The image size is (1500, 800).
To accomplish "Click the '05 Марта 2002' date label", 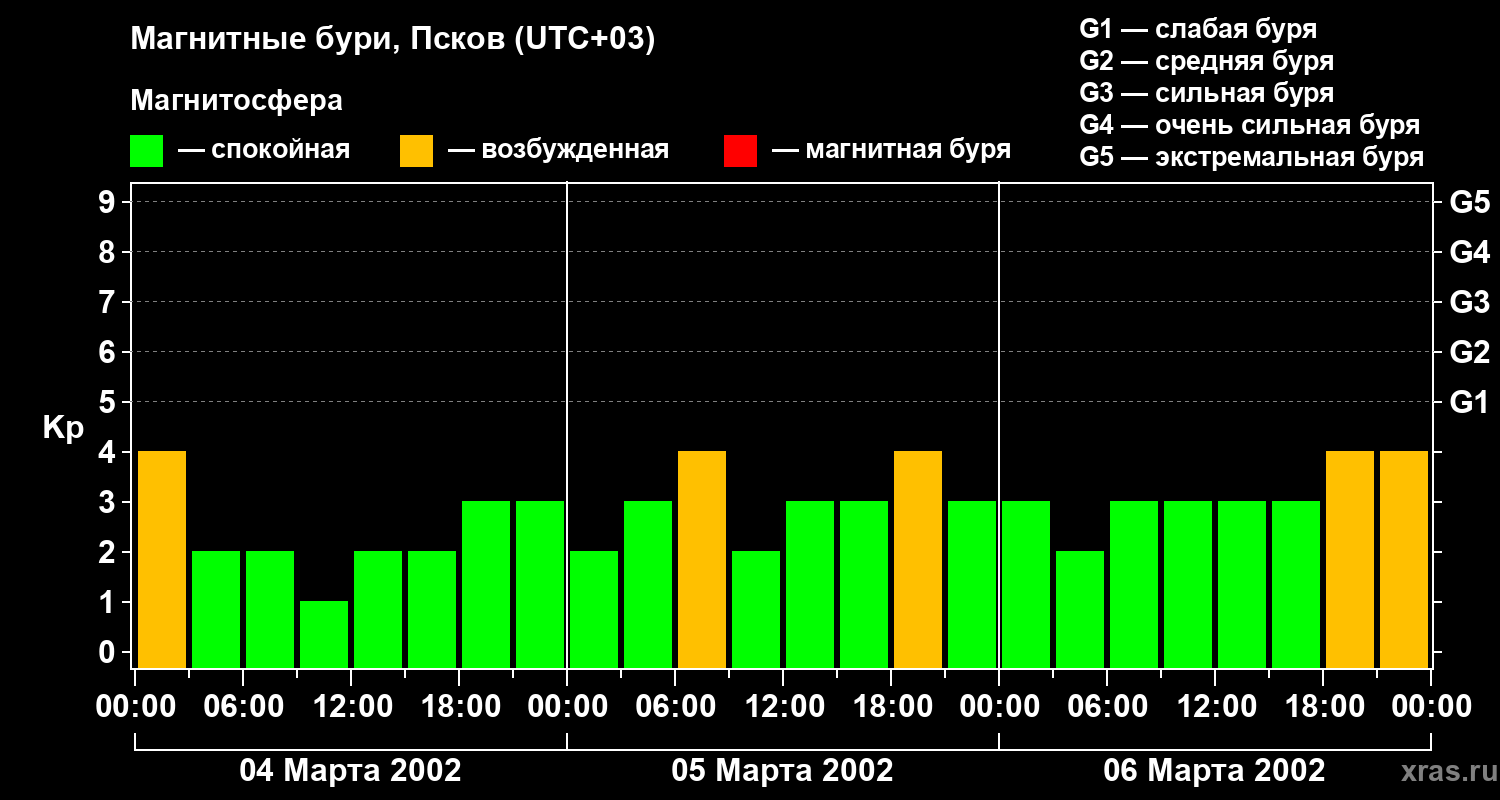I will point(783,770).
